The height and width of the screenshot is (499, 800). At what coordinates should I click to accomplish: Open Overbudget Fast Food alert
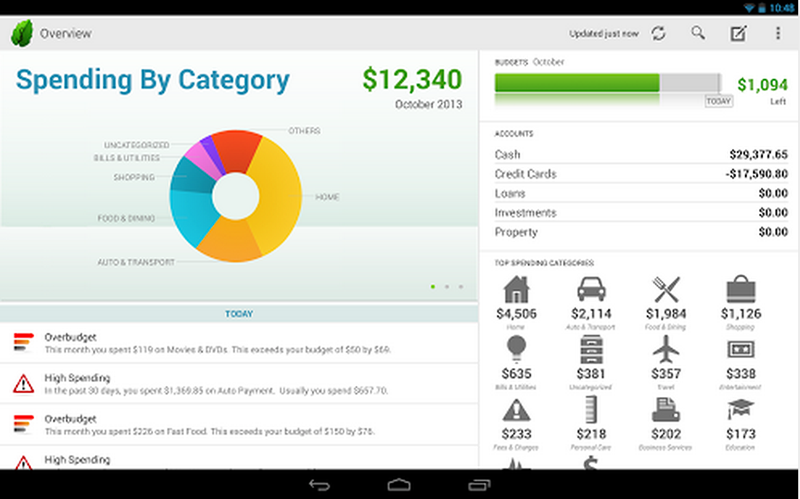[239, 425]
